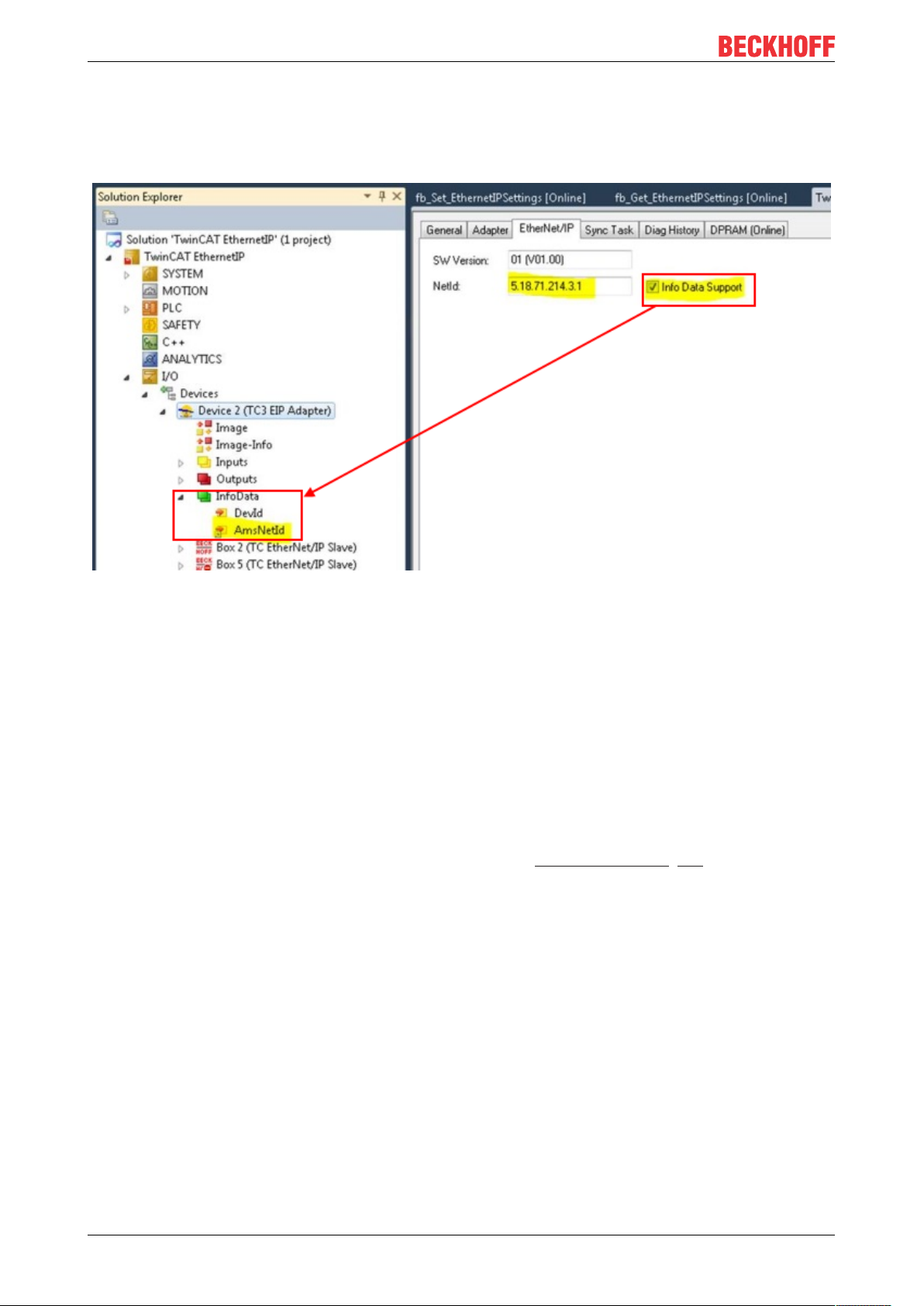Expand the Inputs tree node
Viewport: 924px width, 1306px height.
181,463
